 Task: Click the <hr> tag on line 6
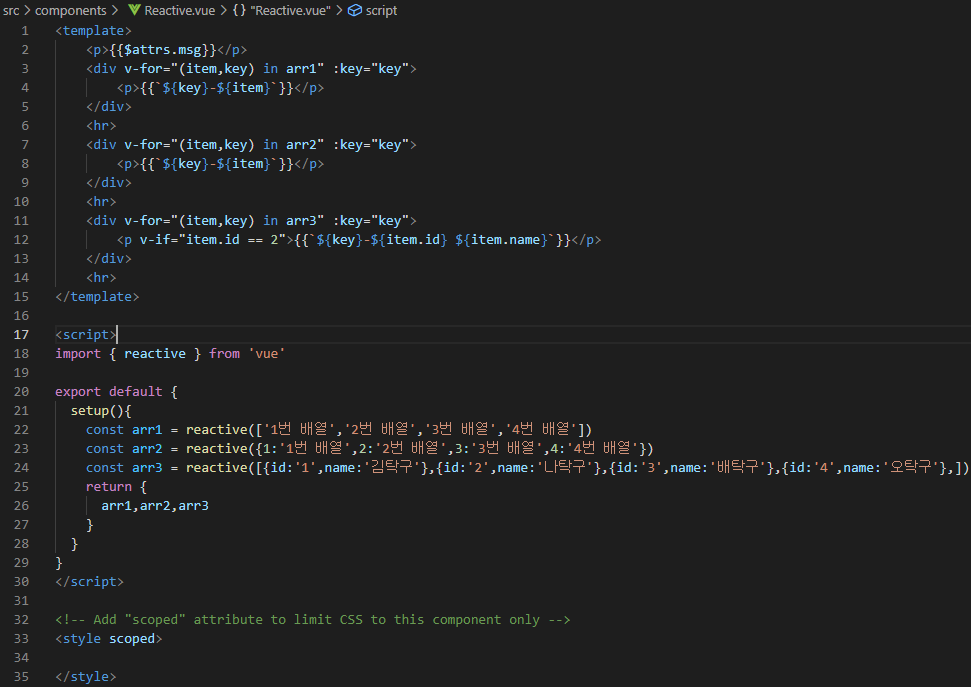click(x=101, y=126)
